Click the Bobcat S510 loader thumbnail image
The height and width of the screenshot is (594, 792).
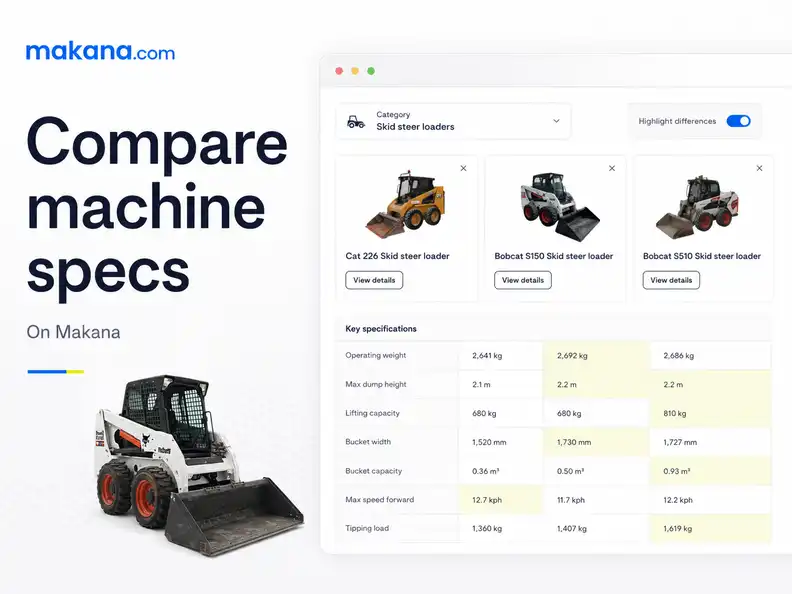coord(698,207)
